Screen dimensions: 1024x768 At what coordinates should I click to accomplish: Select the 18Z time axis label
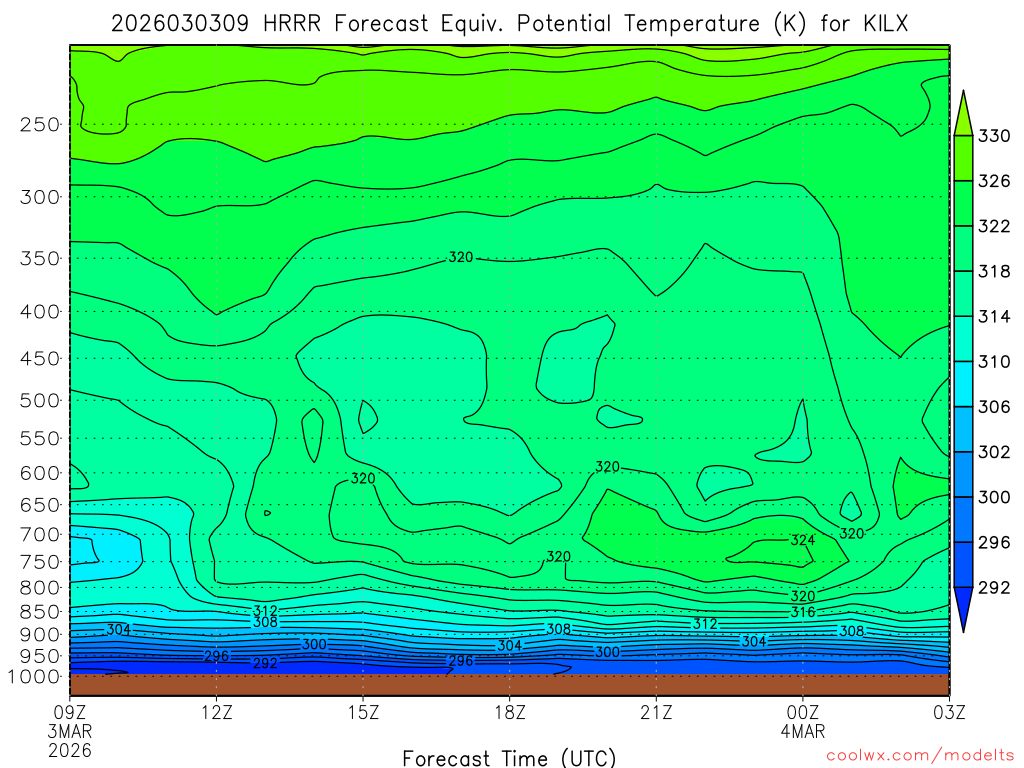pyautogui.click(x=510, y=712)
